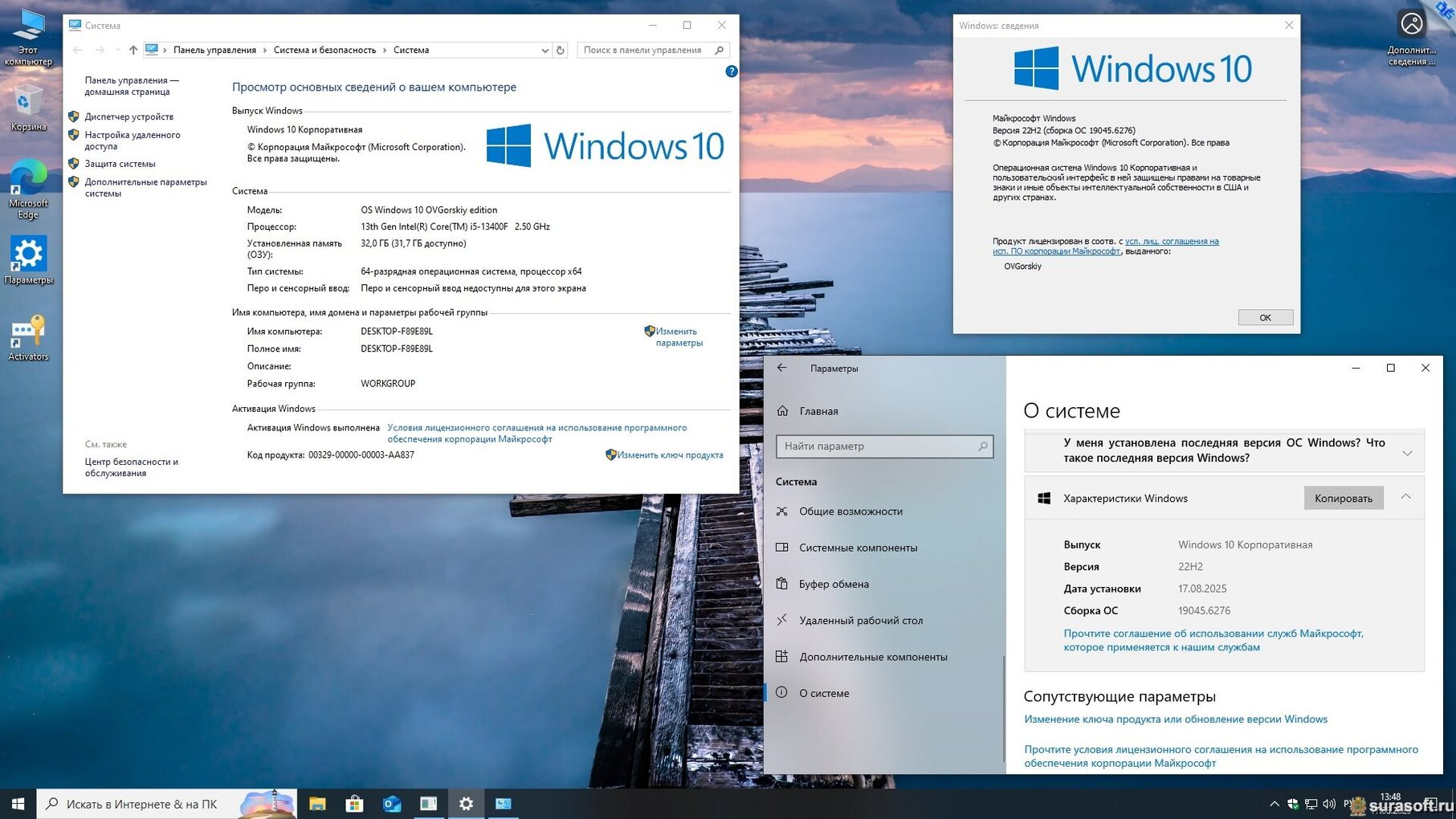Image resolution: width=1456 pixels, height=819 pixels.
Task: Select Clipboard (Буфер обмена) in Settings sidebar
Action: (834, 584)
